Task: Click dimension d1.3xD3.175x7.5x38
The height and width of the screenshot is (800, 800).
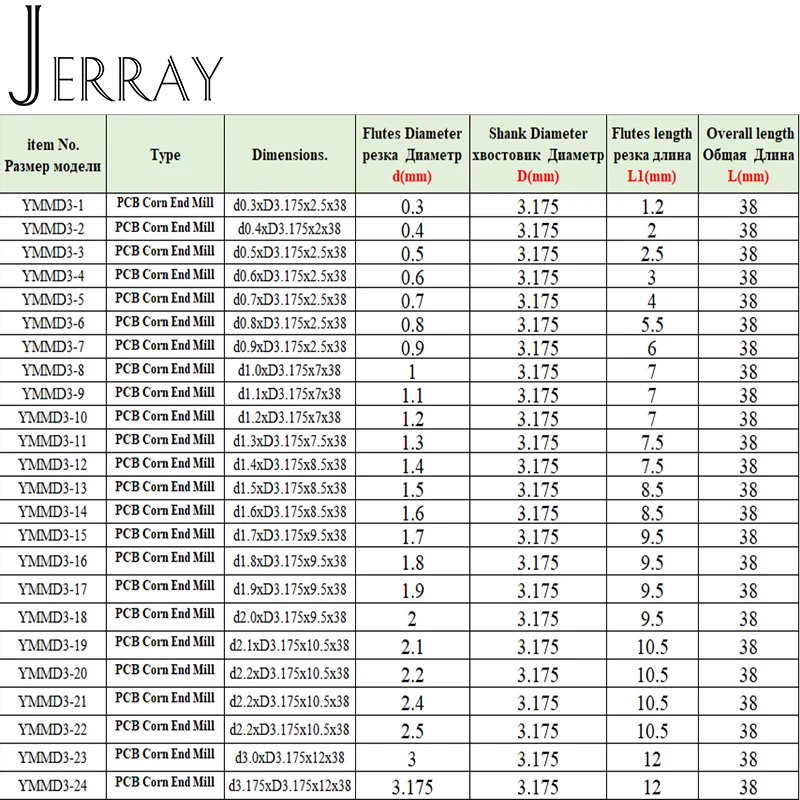Action: 290,441
